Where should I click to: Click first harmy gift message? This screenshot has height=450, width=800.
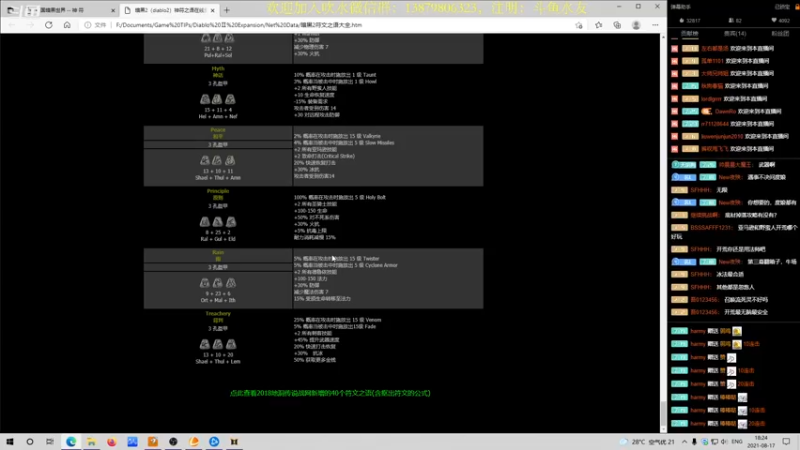[707, 331]
